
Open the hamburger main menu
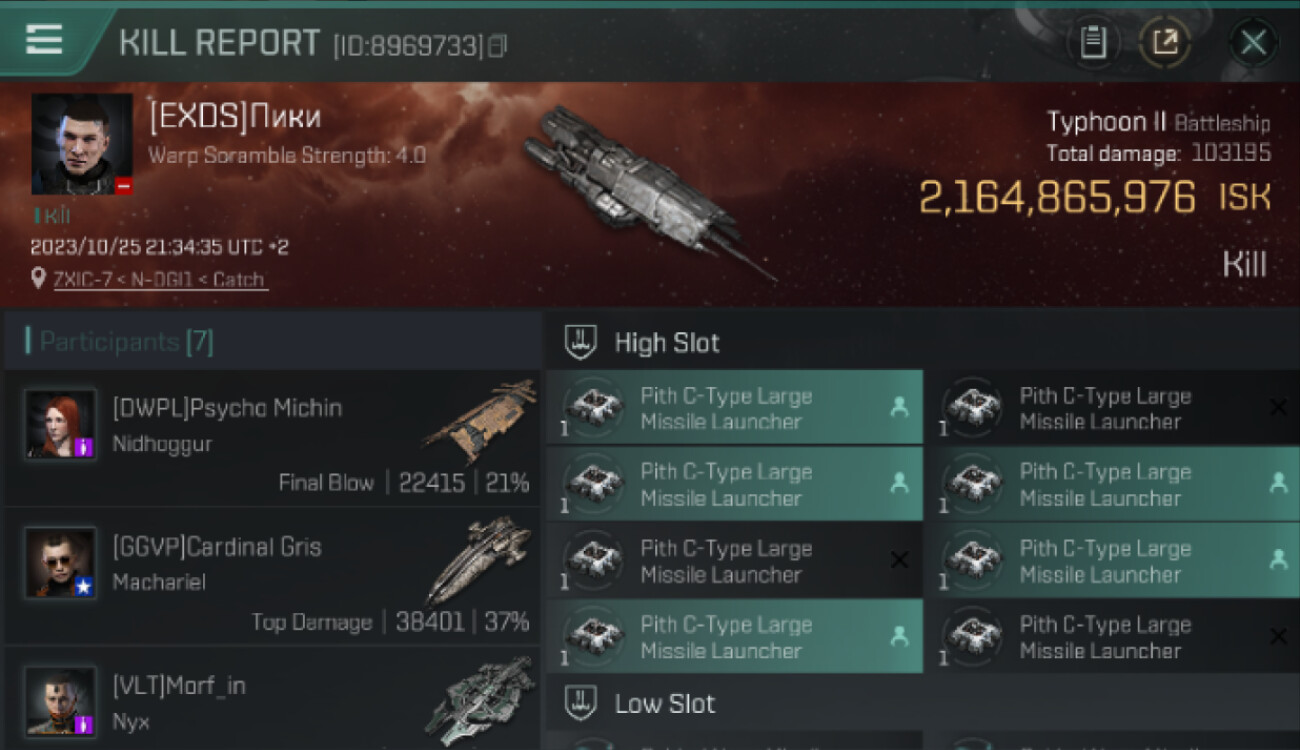[44, 40]
